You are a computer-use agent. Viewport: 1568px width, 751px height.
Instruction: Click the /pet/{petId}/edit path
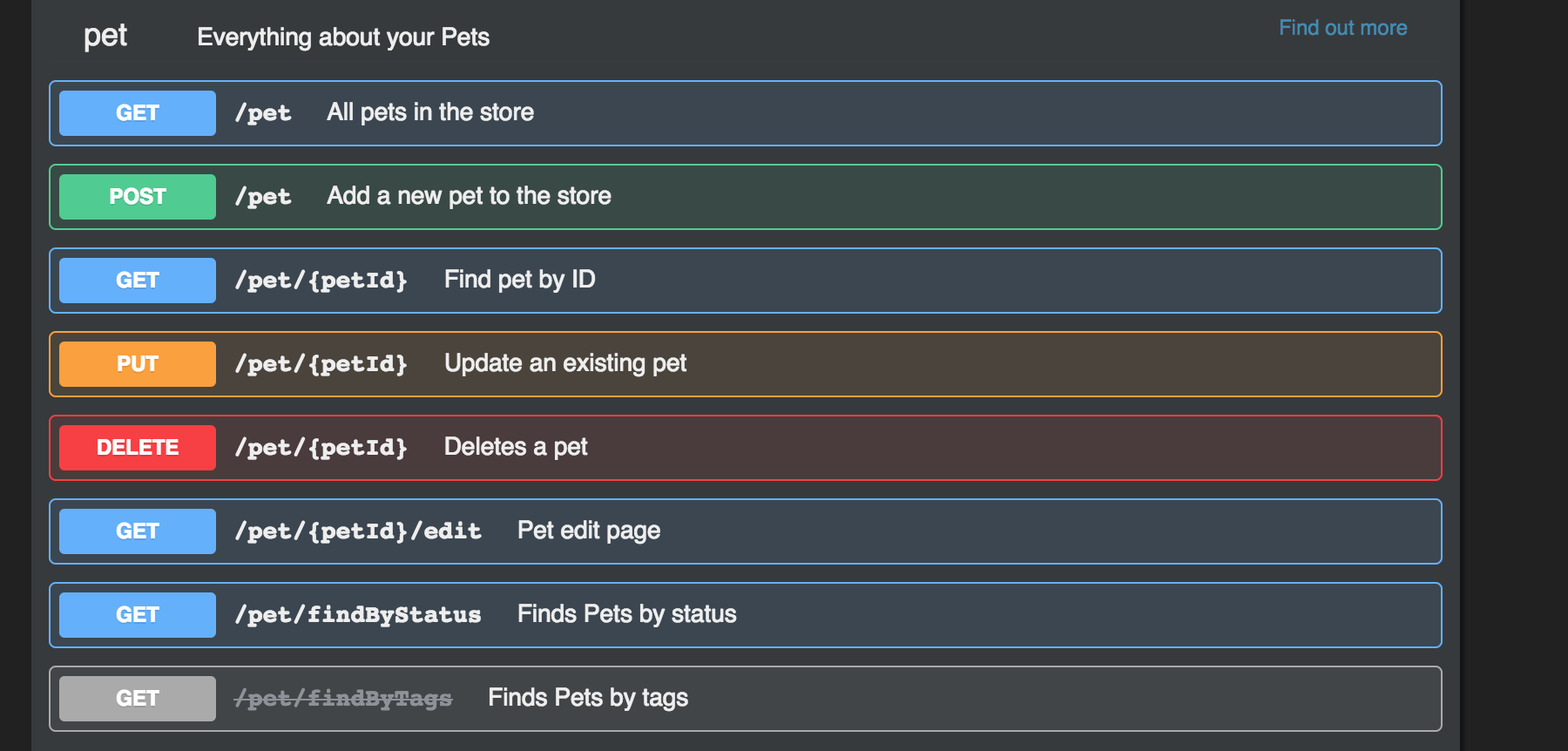point(358,531)
